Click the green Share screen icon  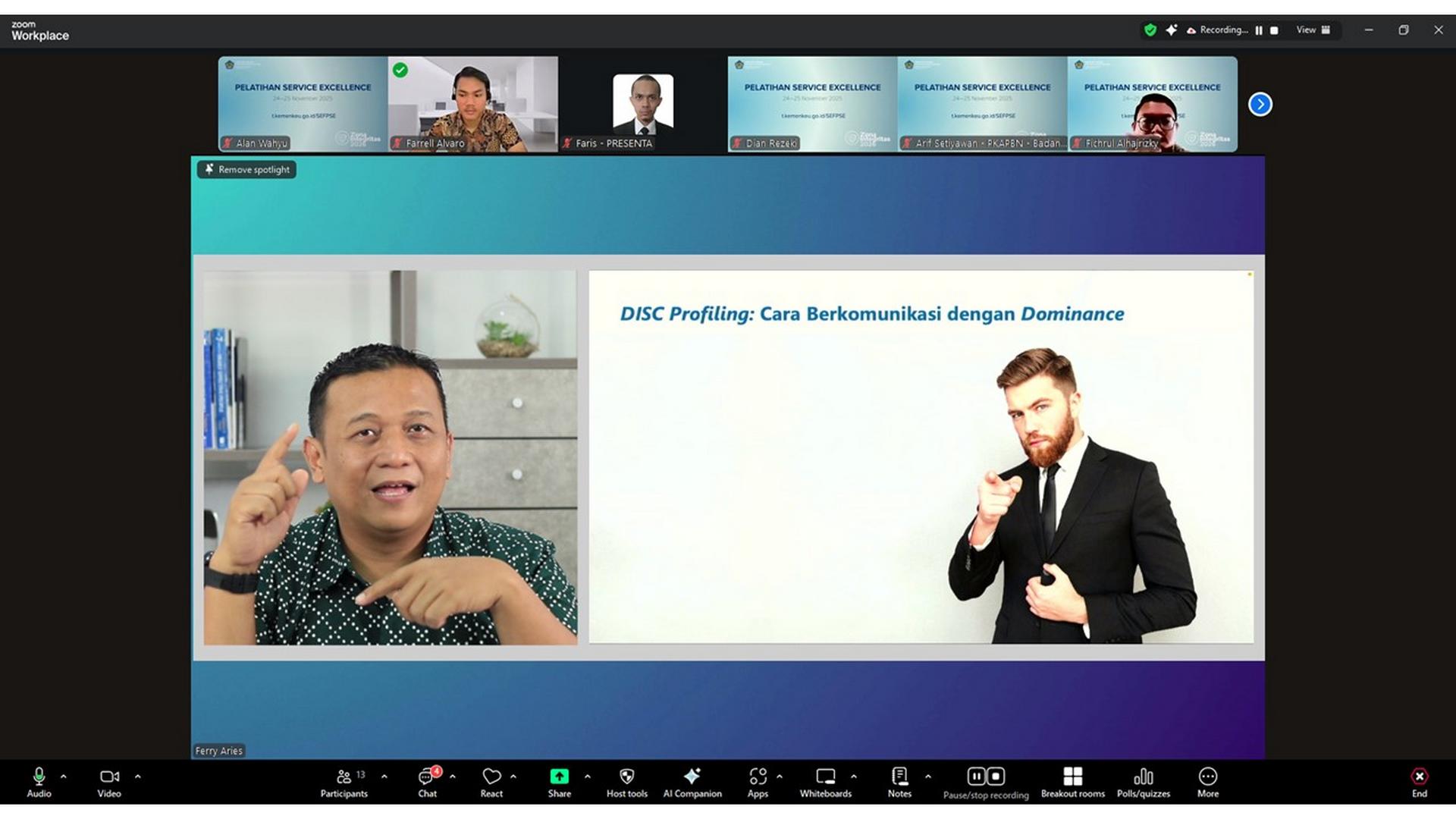click(x=559, y=777)
